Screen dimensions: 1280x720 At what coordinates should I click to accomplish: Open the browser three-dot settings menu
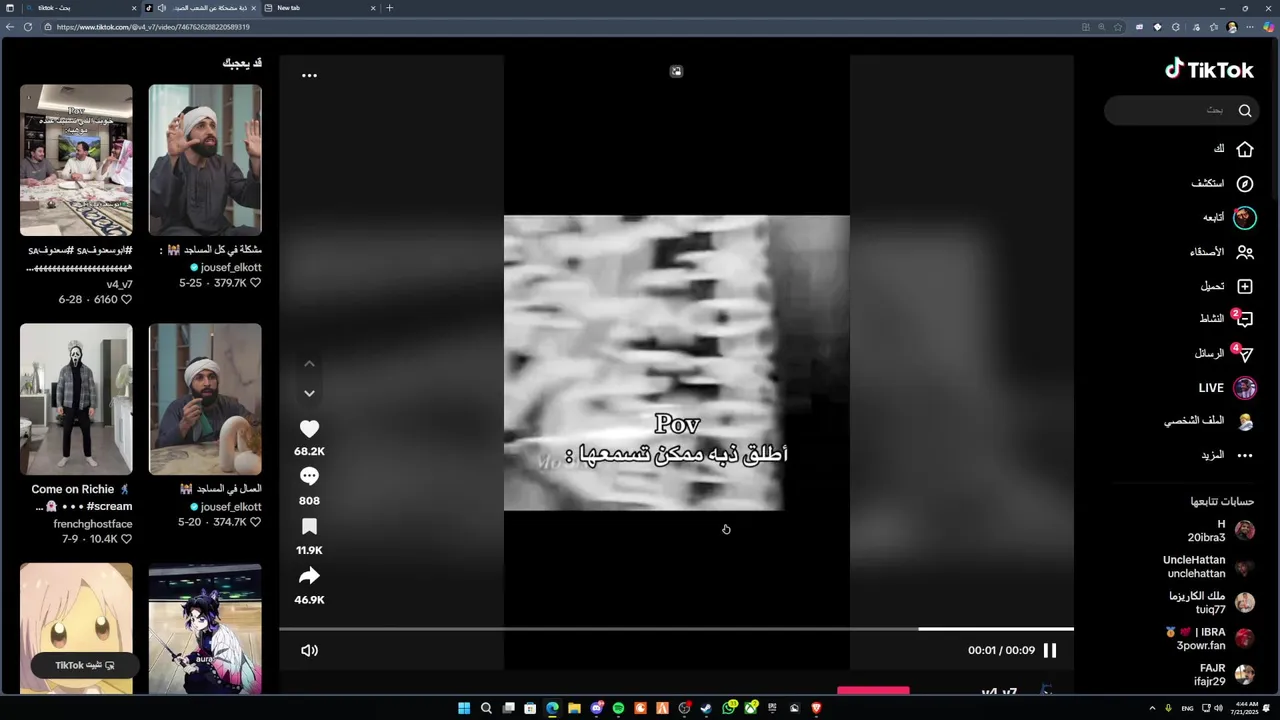coord(1250,27)
